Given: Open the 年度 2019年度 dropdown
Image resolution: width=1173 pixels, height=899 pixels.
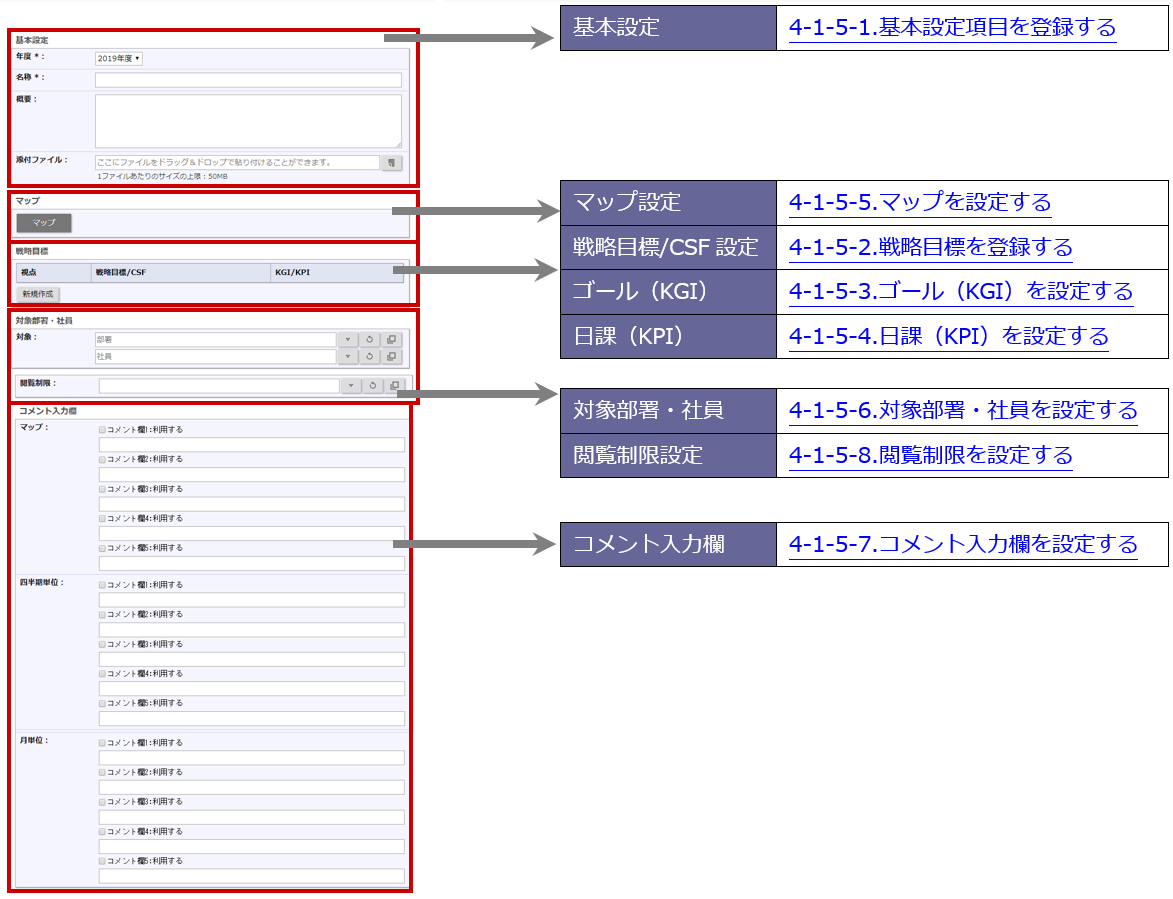Looking at the screenshot, I should tap(119, 58).
